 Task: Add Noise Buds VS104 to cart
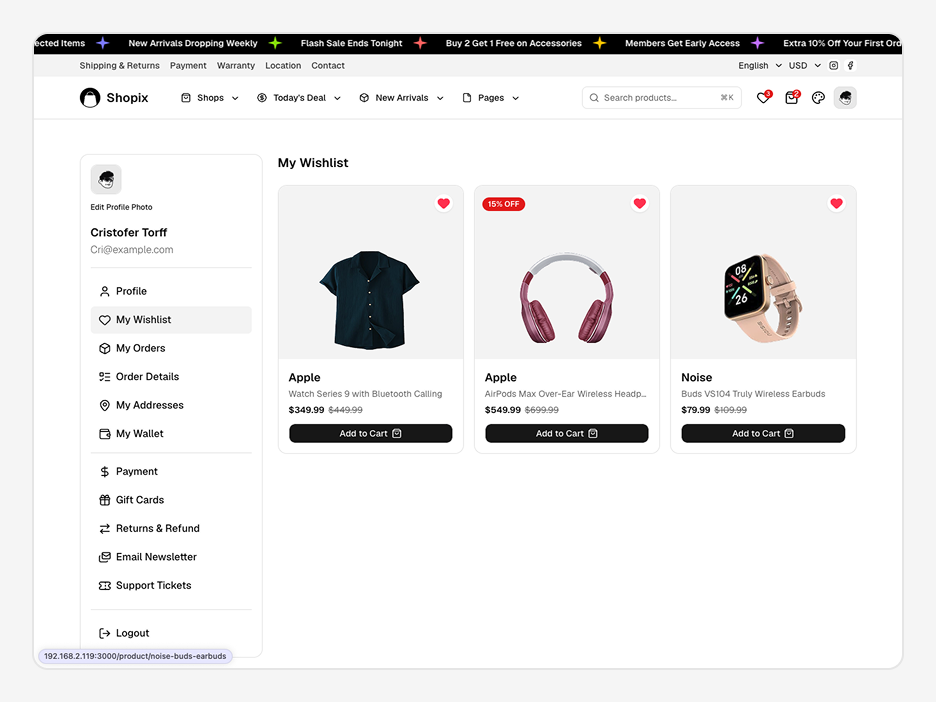coord(763,433)
